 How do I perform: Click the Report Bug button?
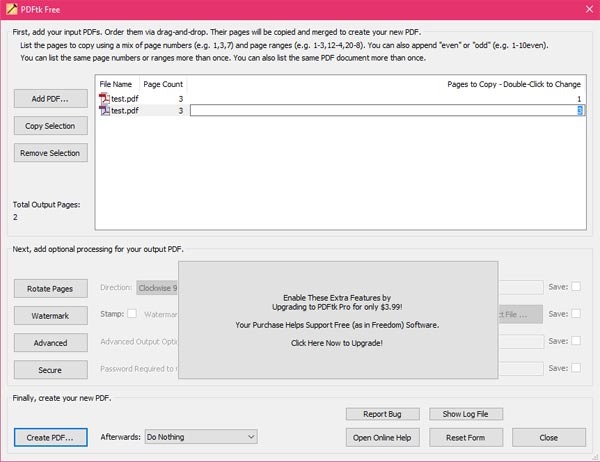pos(383,414)
